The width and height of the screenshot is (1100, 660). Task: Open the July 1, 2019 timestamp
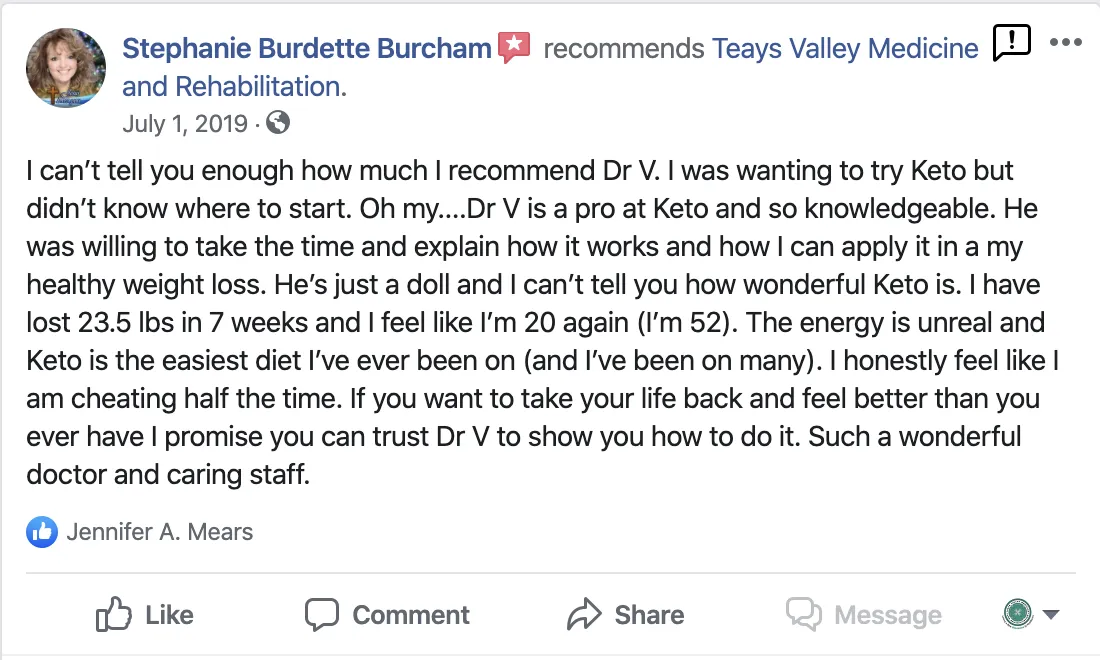coord(184,124)
